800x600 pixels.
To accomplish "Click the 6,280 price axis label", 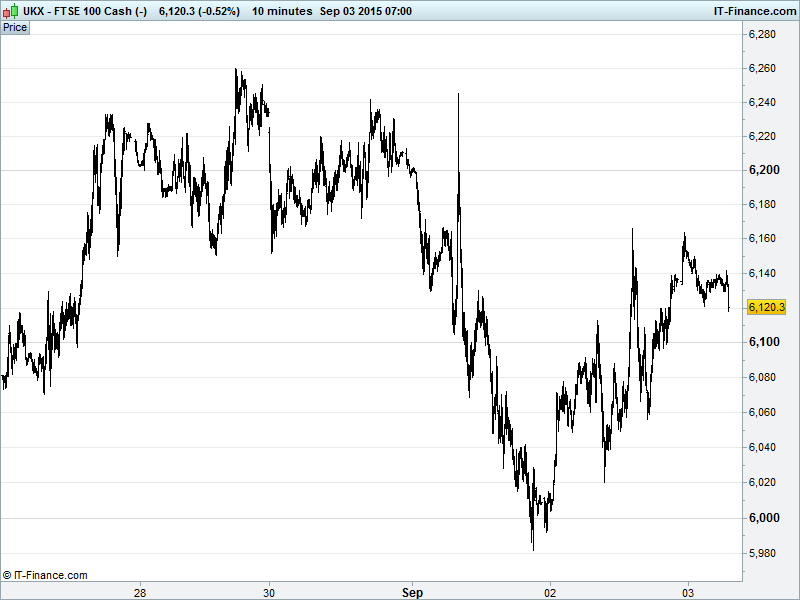I will (763, 35).
